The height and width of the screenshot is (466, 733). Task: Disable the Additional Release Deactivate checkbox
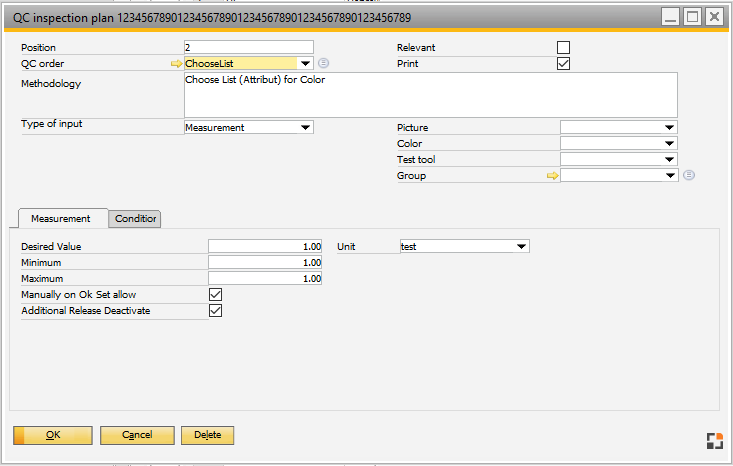(215, 311)
